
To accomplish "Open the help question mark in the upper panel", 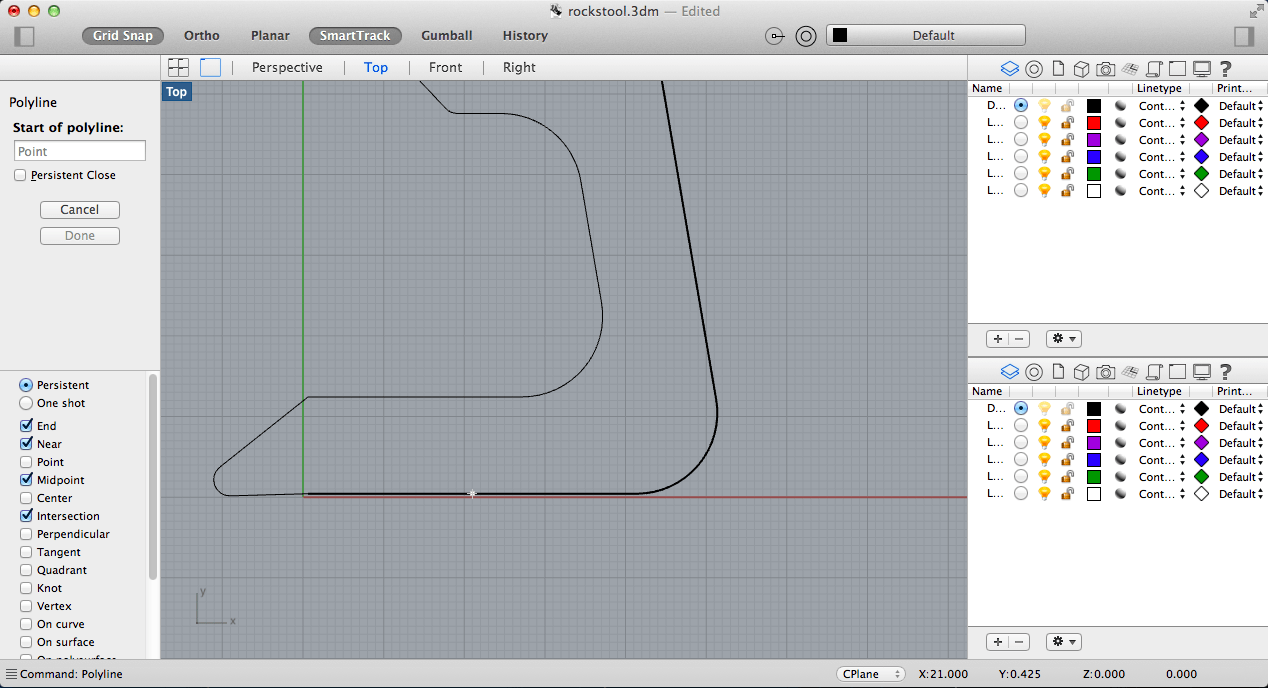I will point(1225,69).
